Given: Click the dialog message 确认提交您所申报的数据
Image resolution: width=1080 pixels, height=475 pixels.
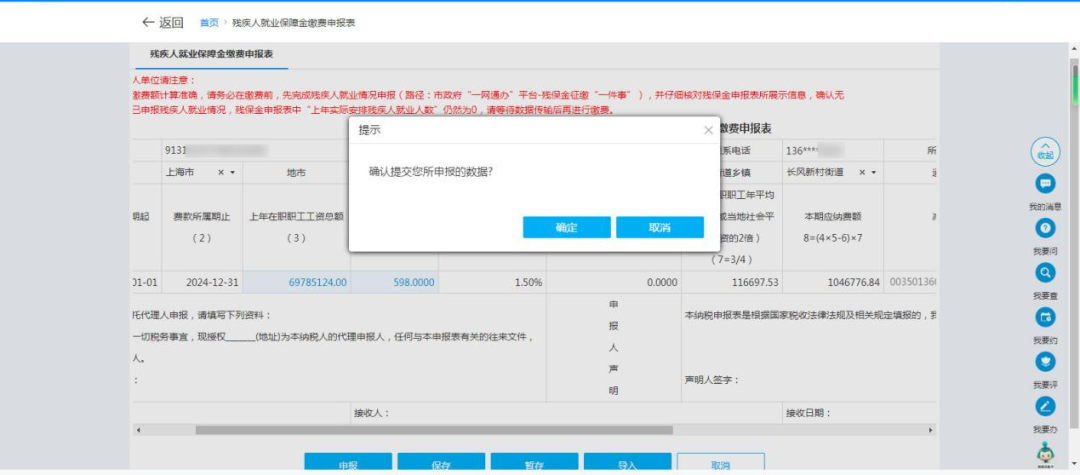Looking at the screenshot, I should pyautogui.click(x=431, y=173).
